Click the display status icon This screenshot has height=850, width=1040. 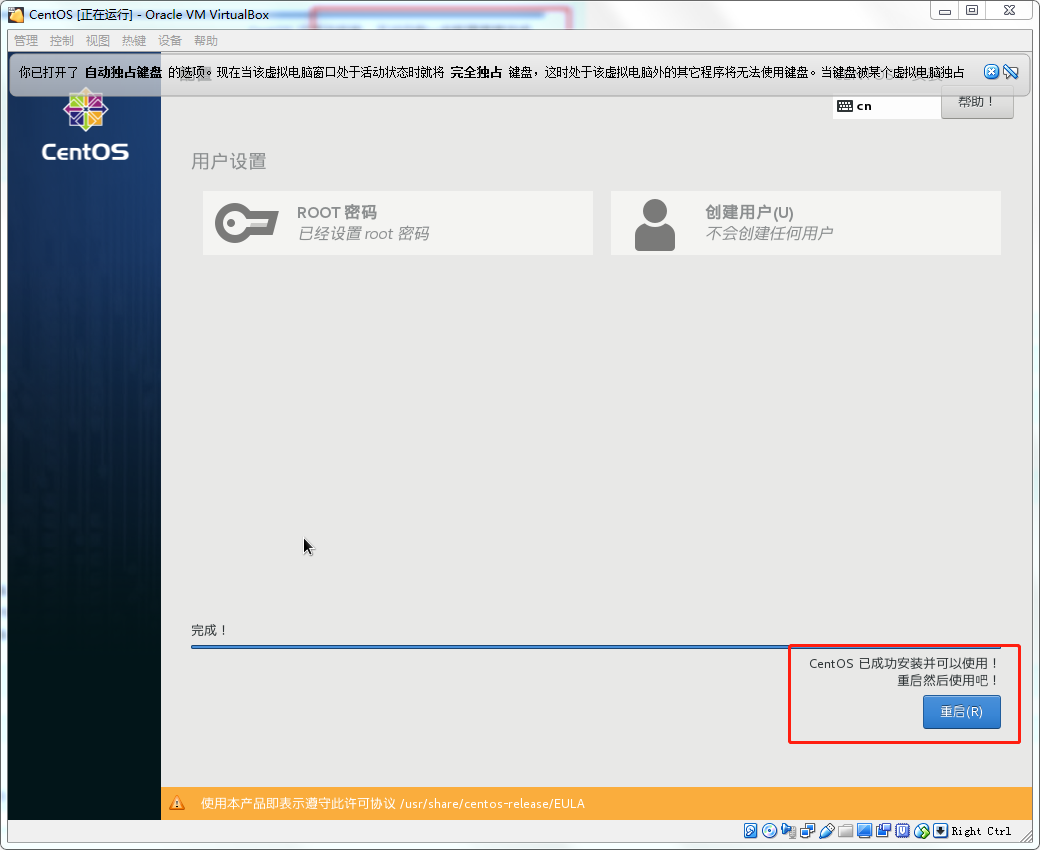point(864,831)
